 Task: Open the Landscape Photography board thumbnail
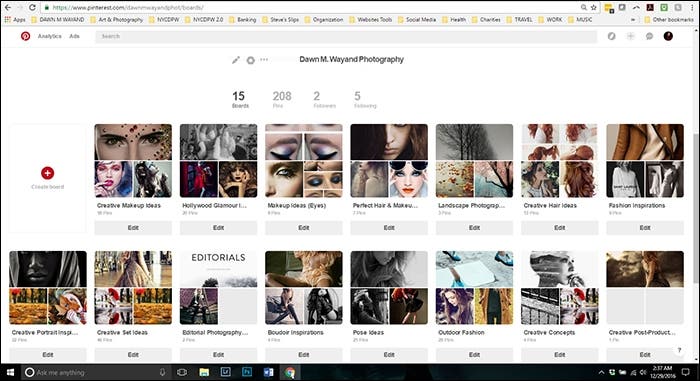pos(474,161)
